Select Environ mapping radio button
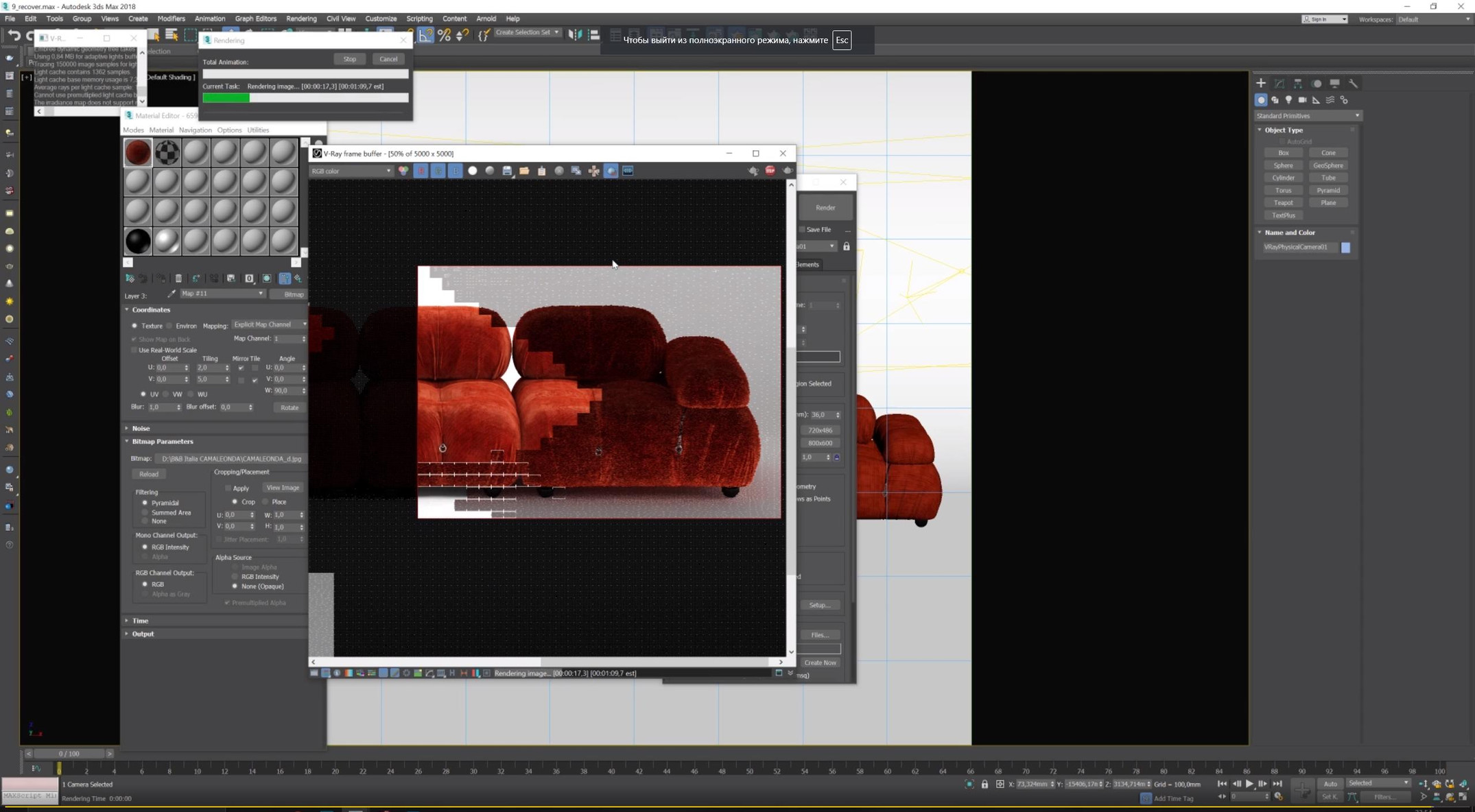 point(169,326)
